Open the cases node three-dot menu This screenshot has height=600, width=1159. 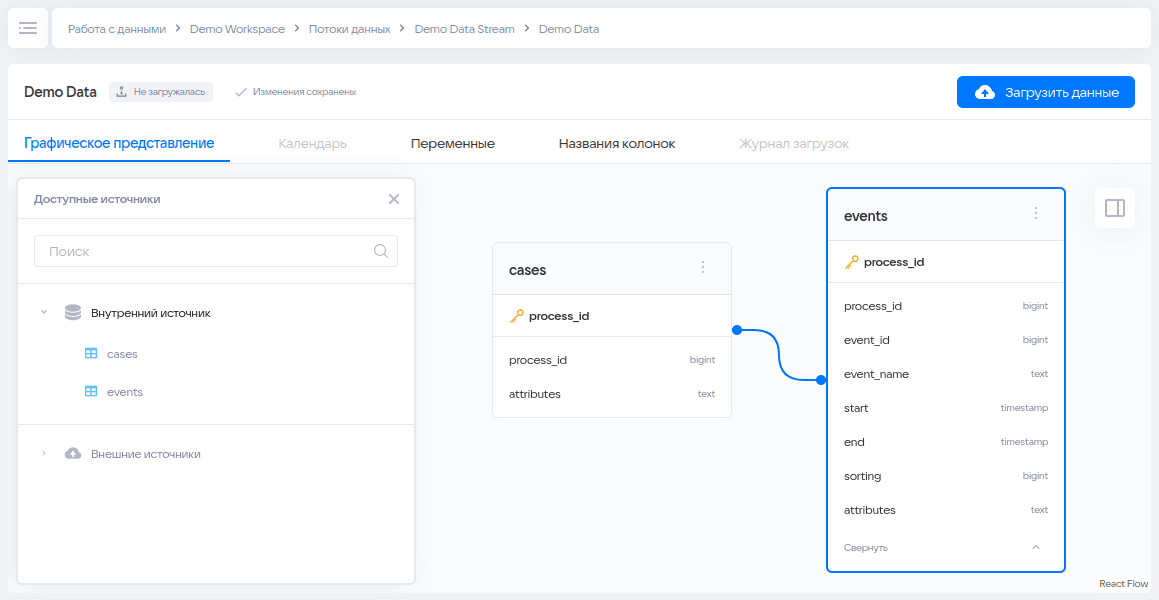703,267
